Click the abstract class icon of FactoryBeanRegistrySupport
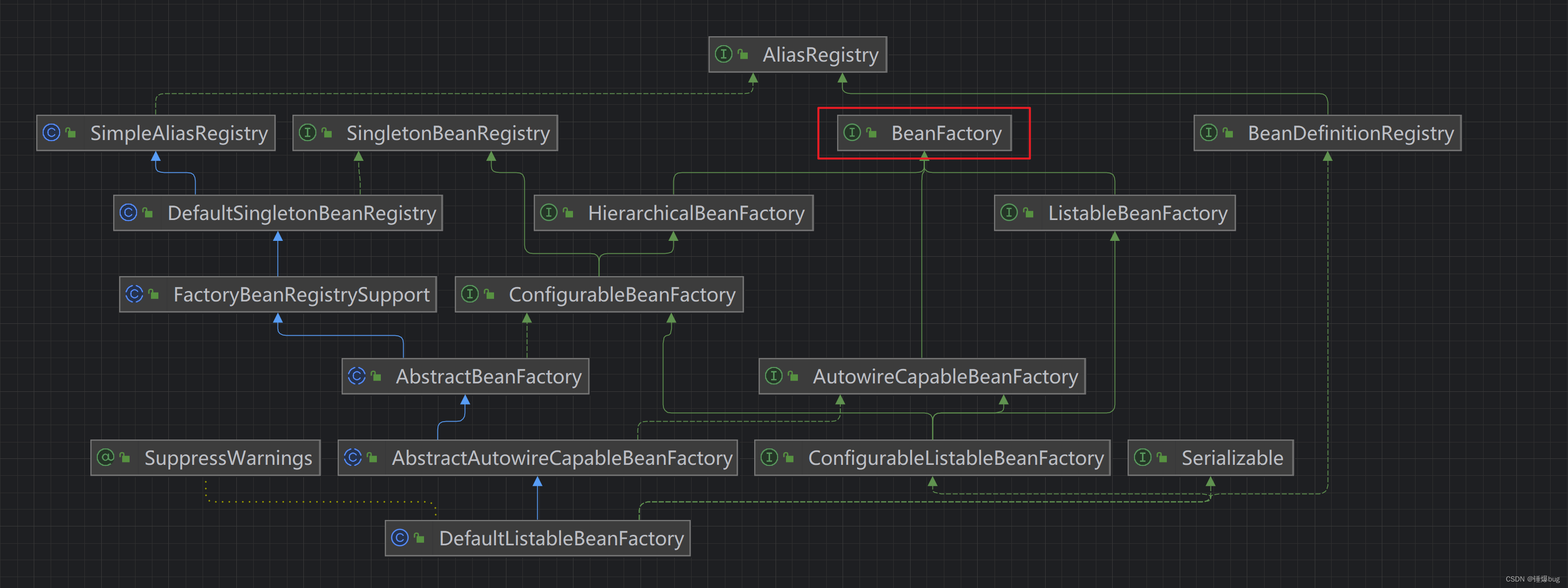Viewport: 1568px width, 588px height. (x=135, y=294)
